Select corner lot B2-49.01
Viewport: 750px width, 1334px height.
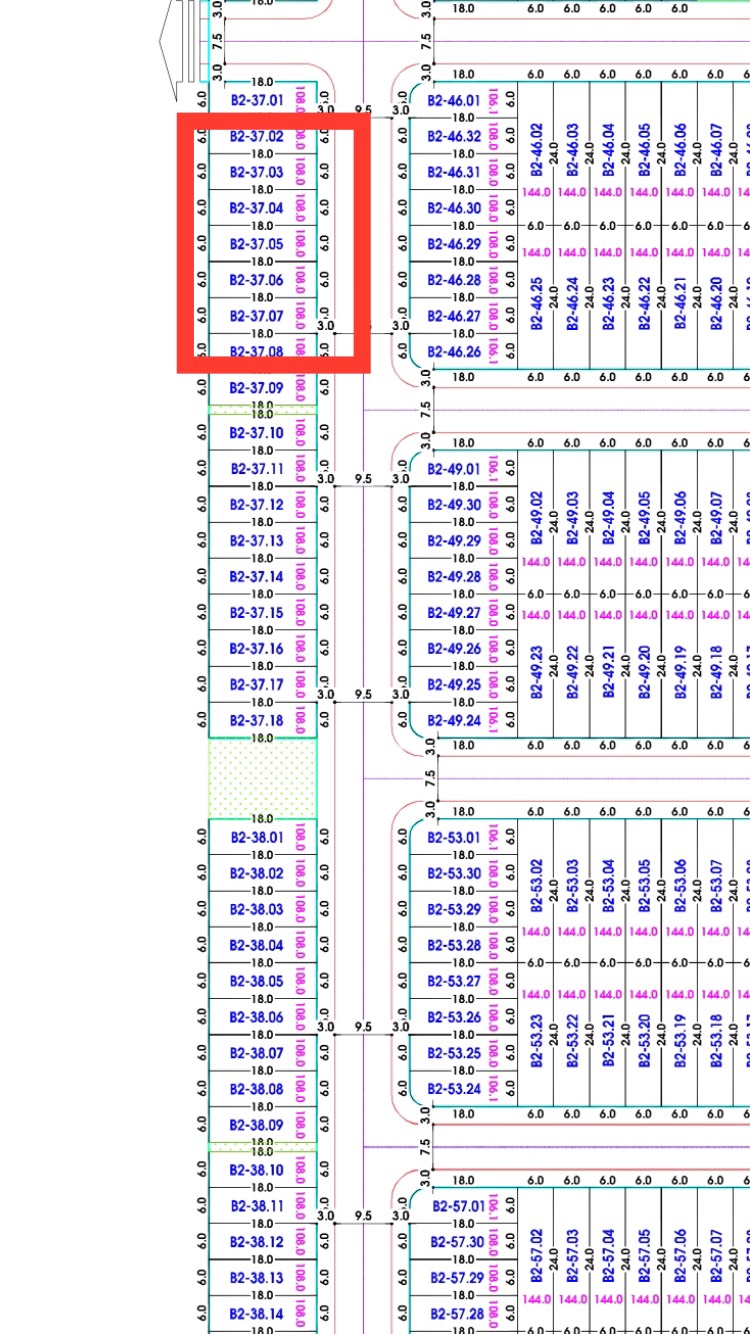click(454, 469)
